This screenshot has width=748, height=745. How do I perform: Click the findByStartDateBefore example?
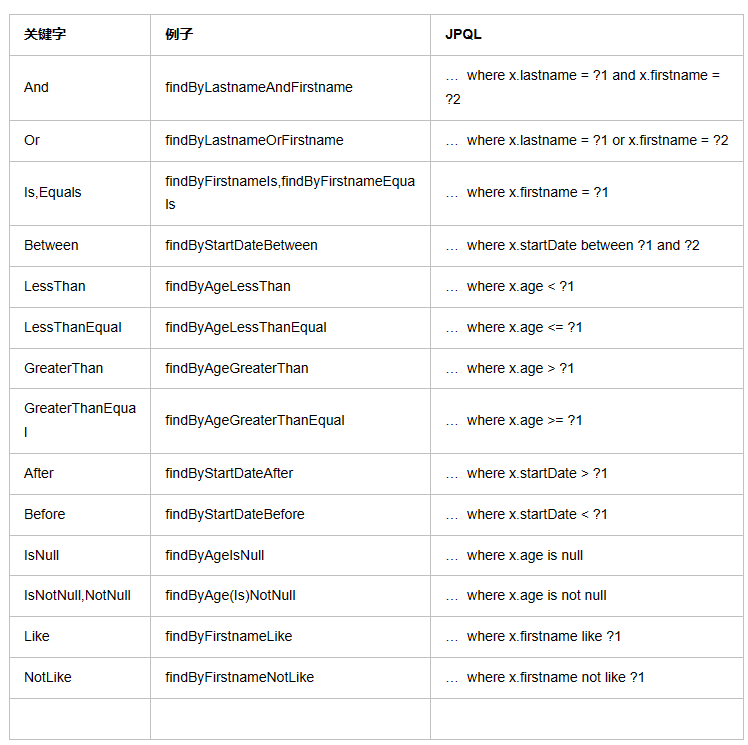coord(235,515)
